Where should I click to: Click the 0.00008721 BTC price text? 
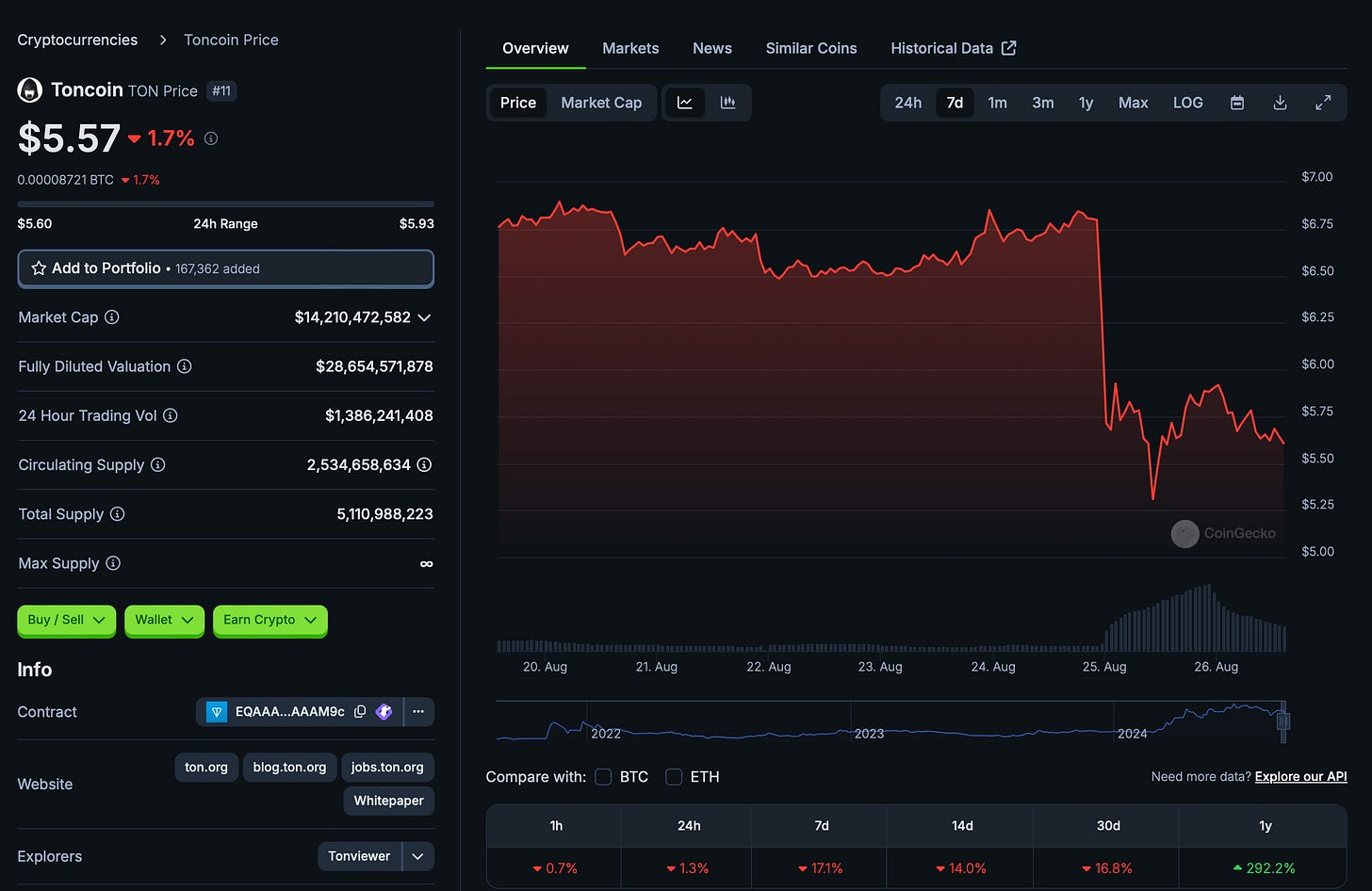65,180
